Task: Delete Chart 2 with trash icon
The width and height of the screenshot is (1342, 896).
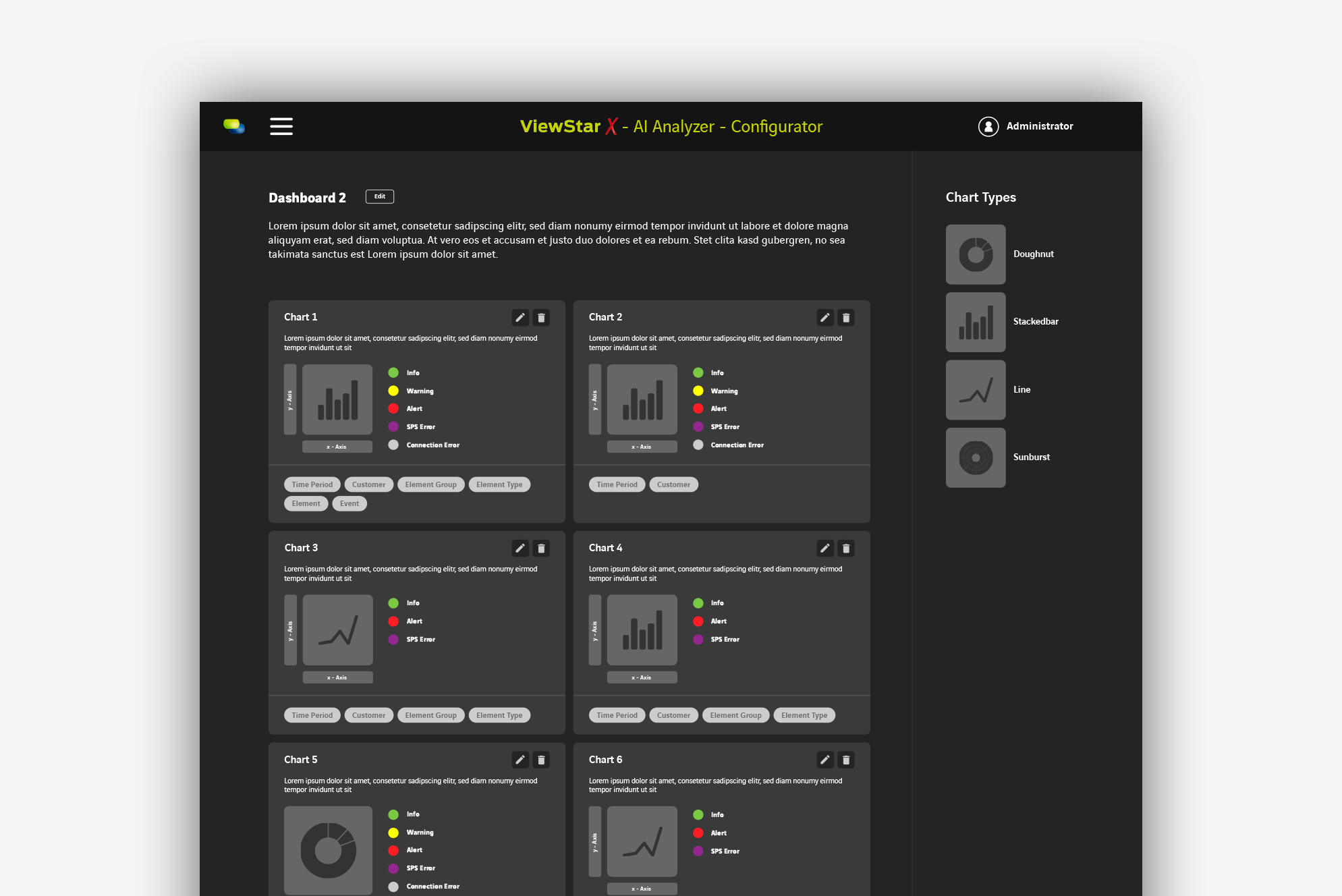Action: 846,318
